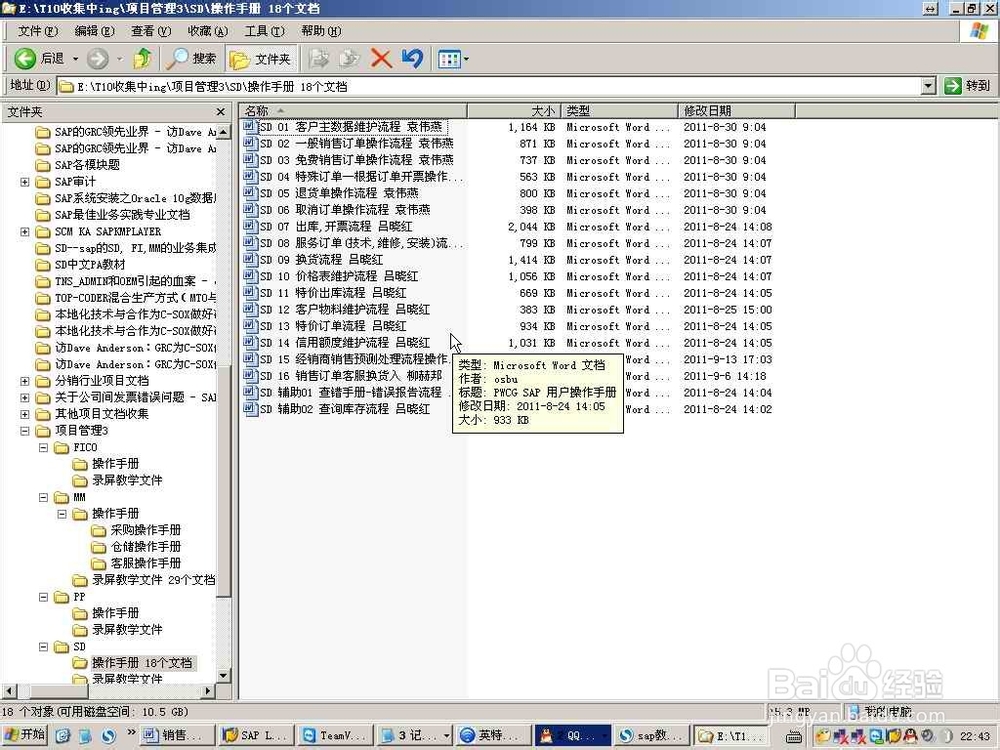Image resolution: width=1000 pixels, height=750 pixels.
Task: Sort by the 名称 column header
Action: point(353,111)
